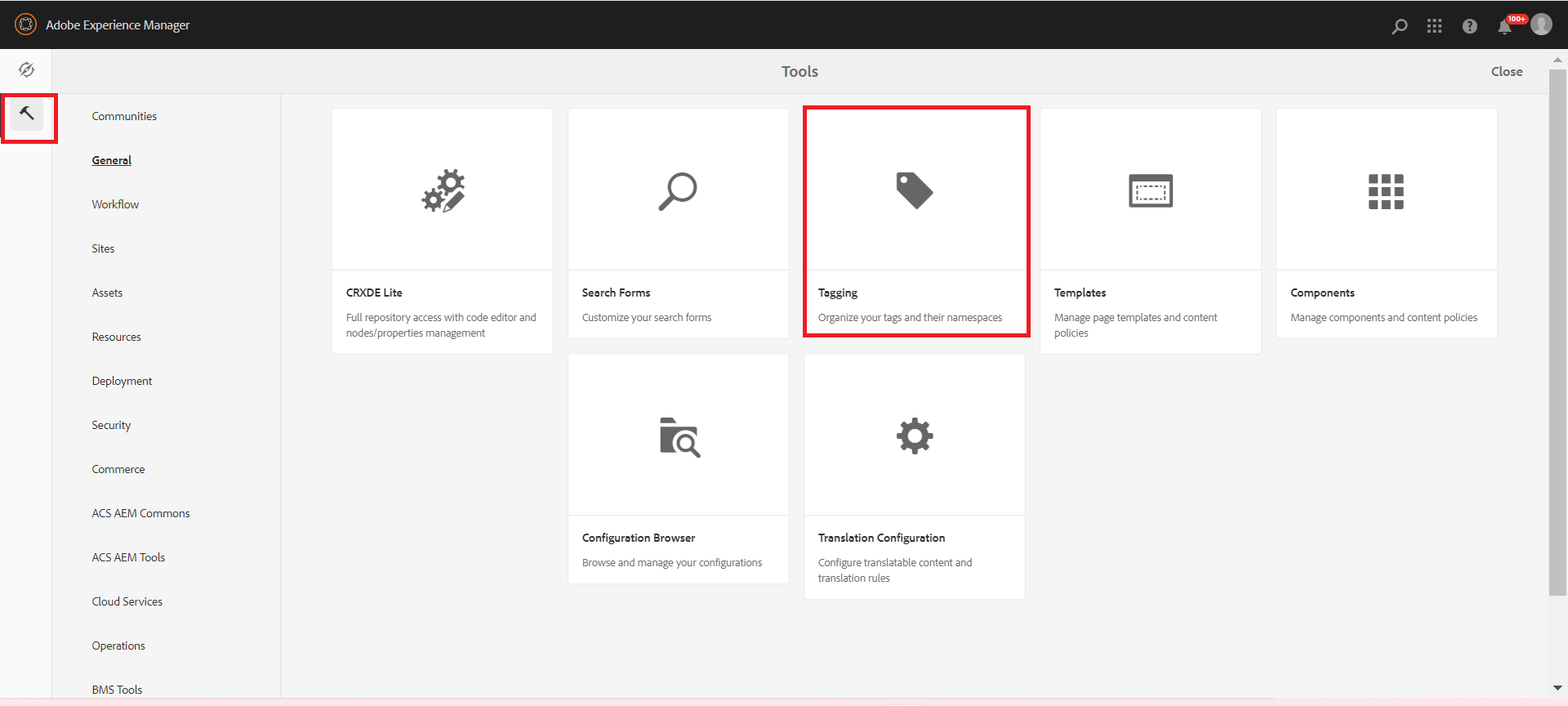
Task: Open the Tagging card title
Action: 838,293
